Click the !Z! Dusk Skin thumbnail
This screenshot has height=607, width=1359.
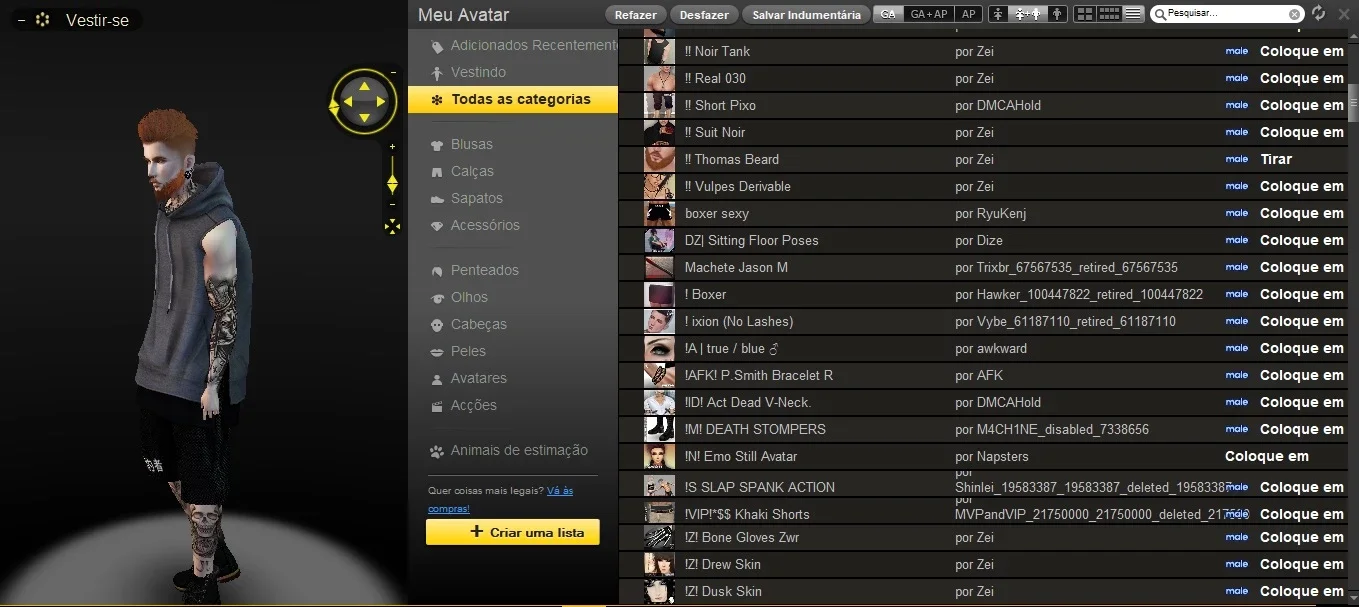point(659,591)
